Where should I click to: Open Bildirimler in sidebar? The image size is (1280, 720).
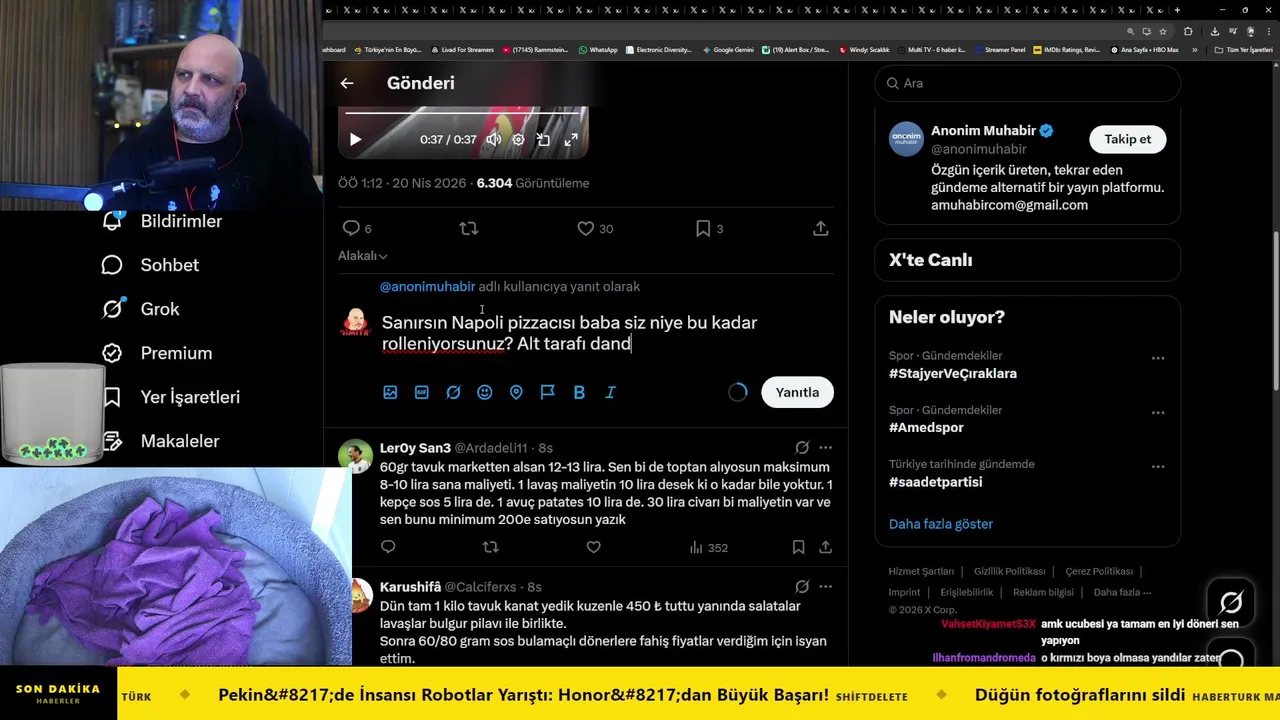coord(162,221)
